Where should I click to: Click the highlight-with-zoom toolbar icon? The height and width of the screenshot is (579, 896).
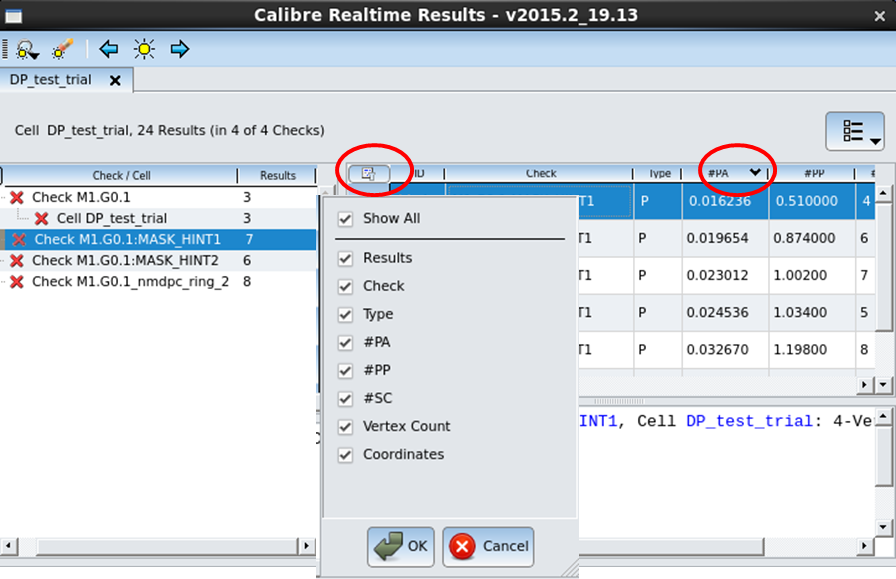click(x=27, y=50)
